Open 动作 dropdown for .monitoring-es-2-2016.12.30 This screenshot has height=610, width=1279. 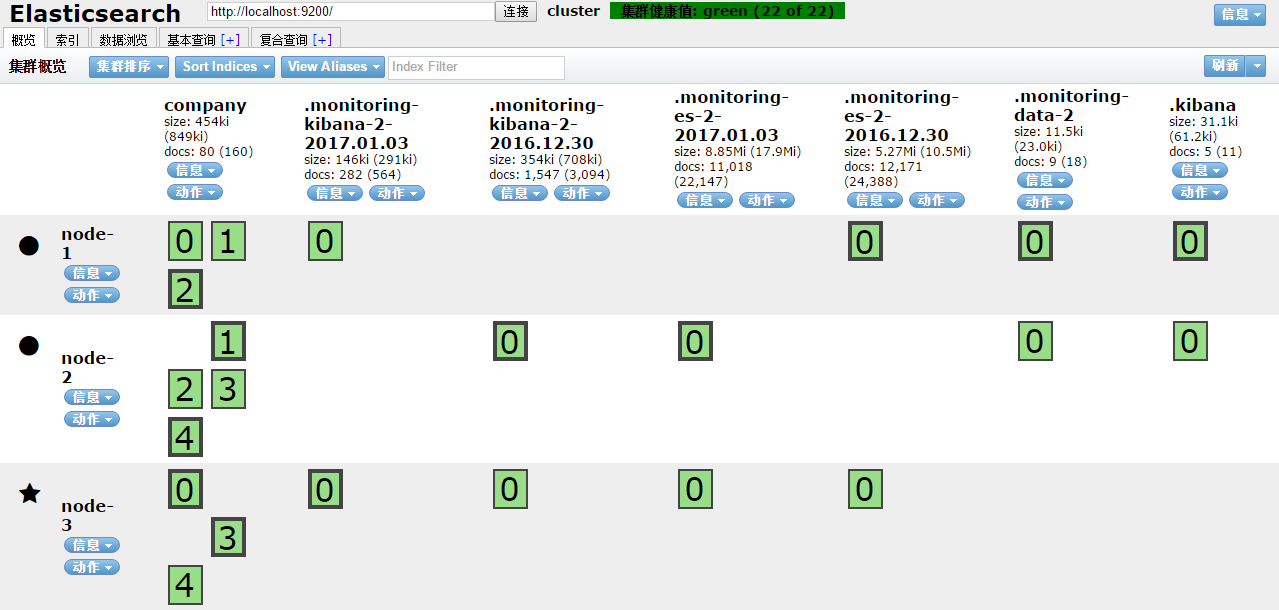[x=937, y=200]
